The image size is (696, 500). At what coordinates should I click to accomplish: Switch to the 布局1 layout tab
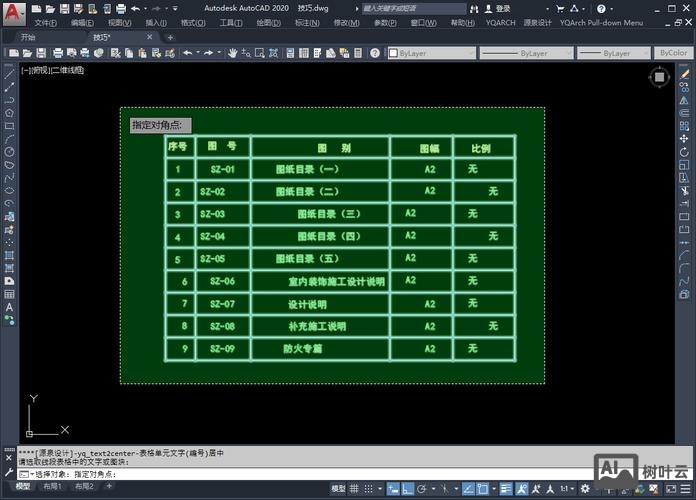click(55, 486)
